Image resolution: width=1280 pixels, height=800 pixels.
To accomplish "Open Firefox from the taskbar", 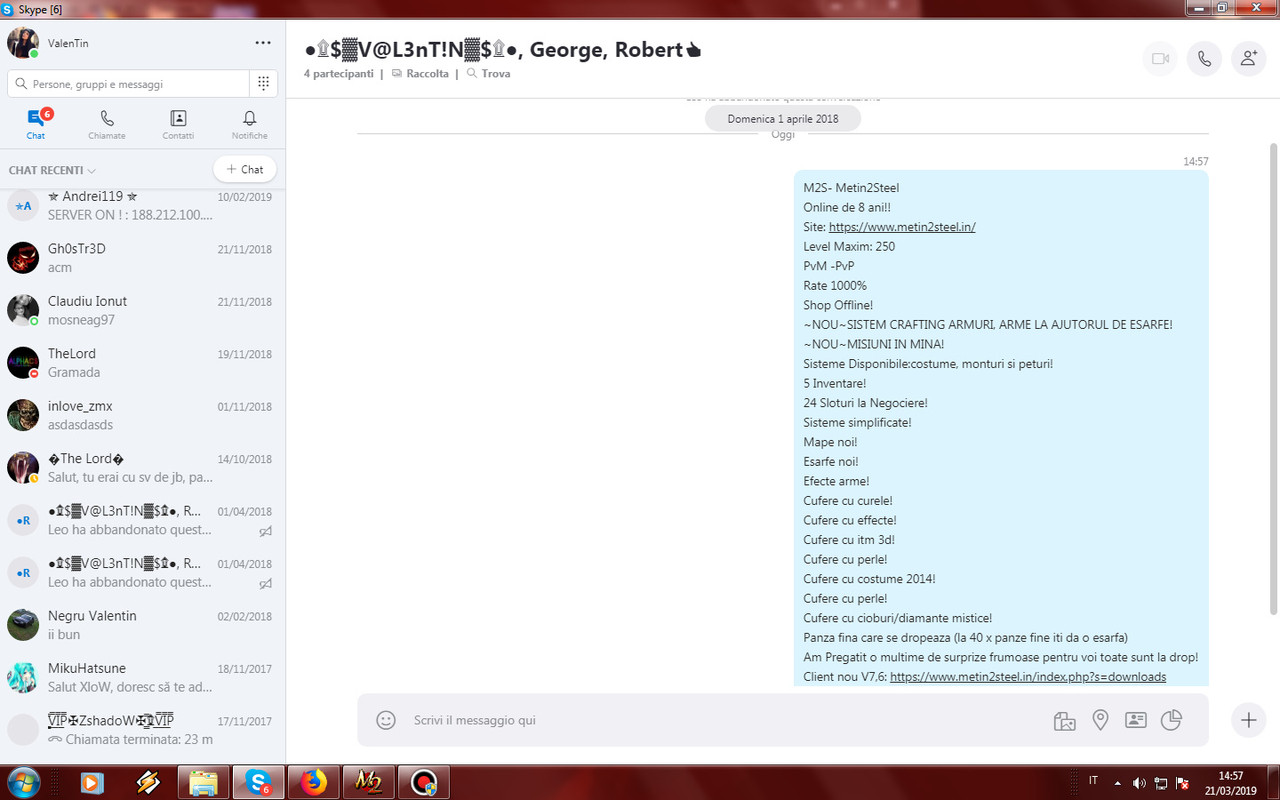I will point(314,782).
